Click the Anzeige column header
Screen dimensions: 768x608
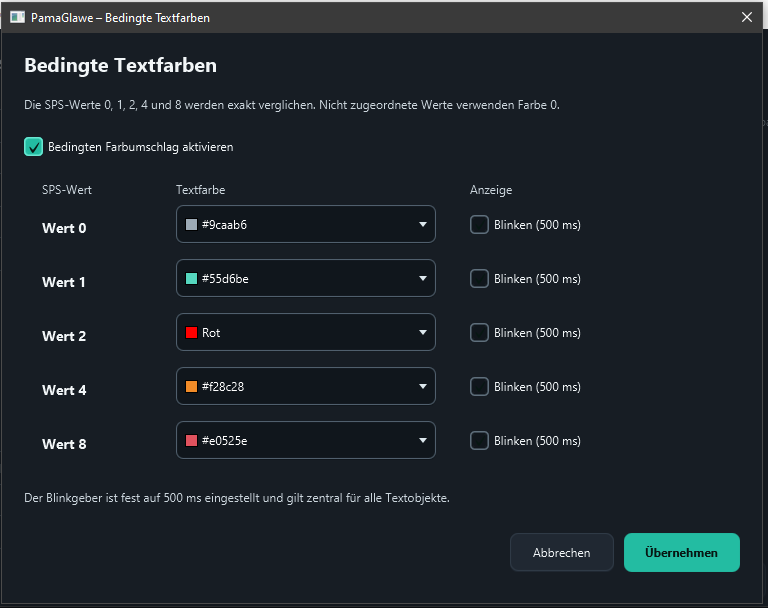tap(491, 190)
